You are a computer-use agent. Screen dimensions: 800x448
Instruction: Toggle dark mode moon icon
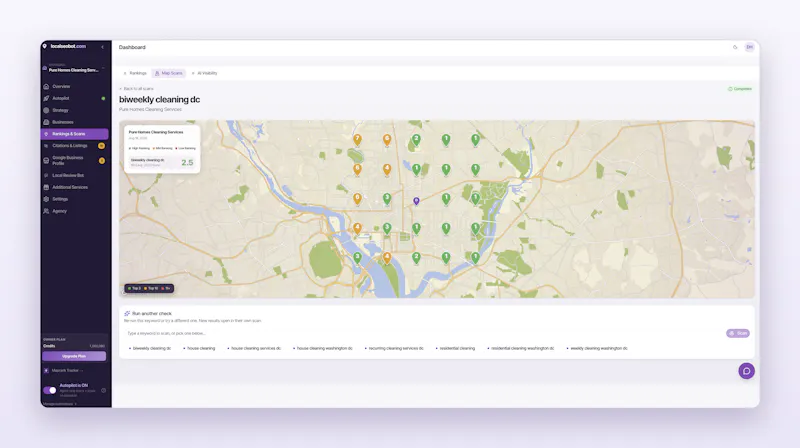pos(735,47)
